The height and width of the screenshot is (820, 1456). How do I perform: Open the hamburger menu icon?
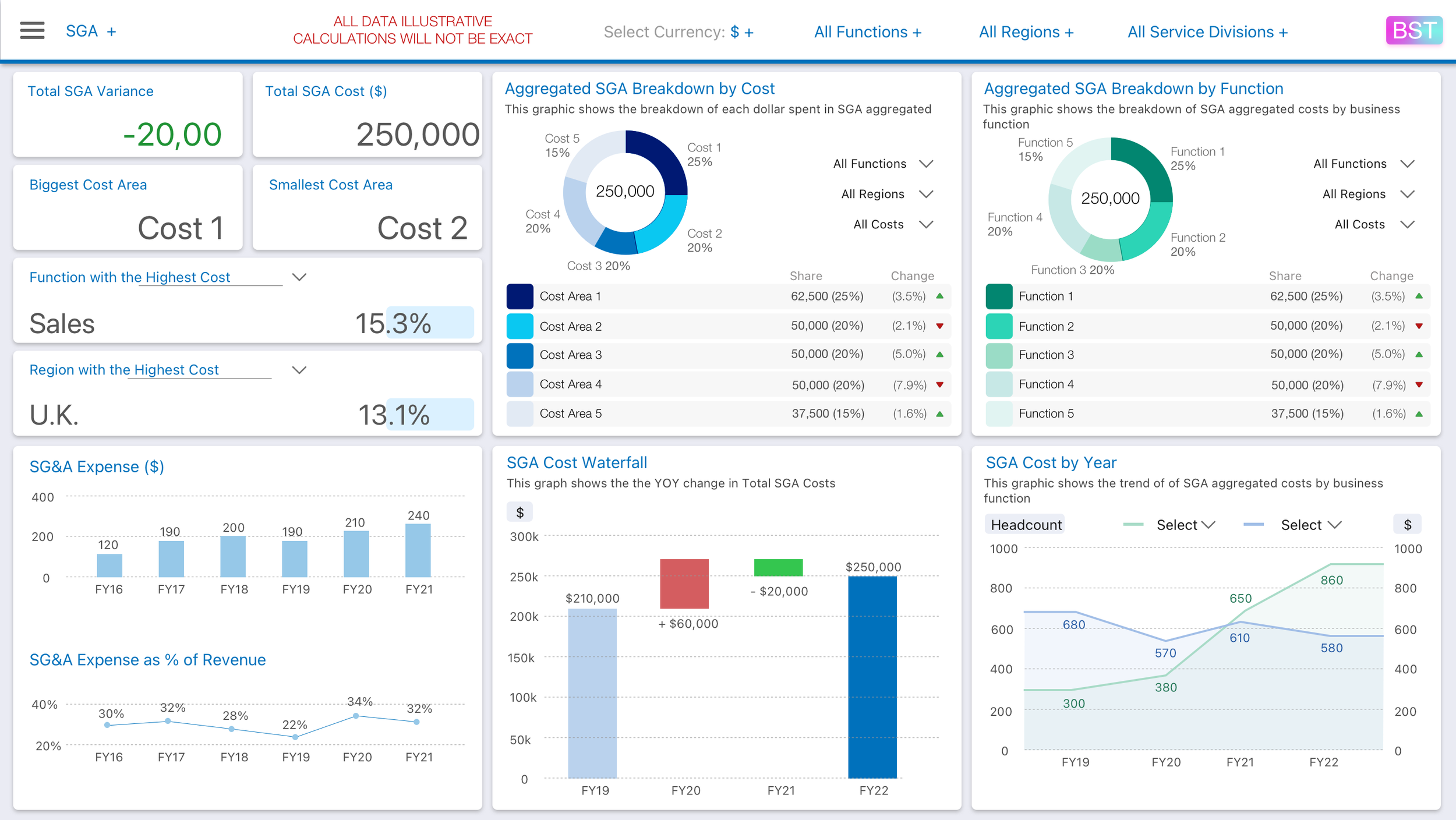32,30
